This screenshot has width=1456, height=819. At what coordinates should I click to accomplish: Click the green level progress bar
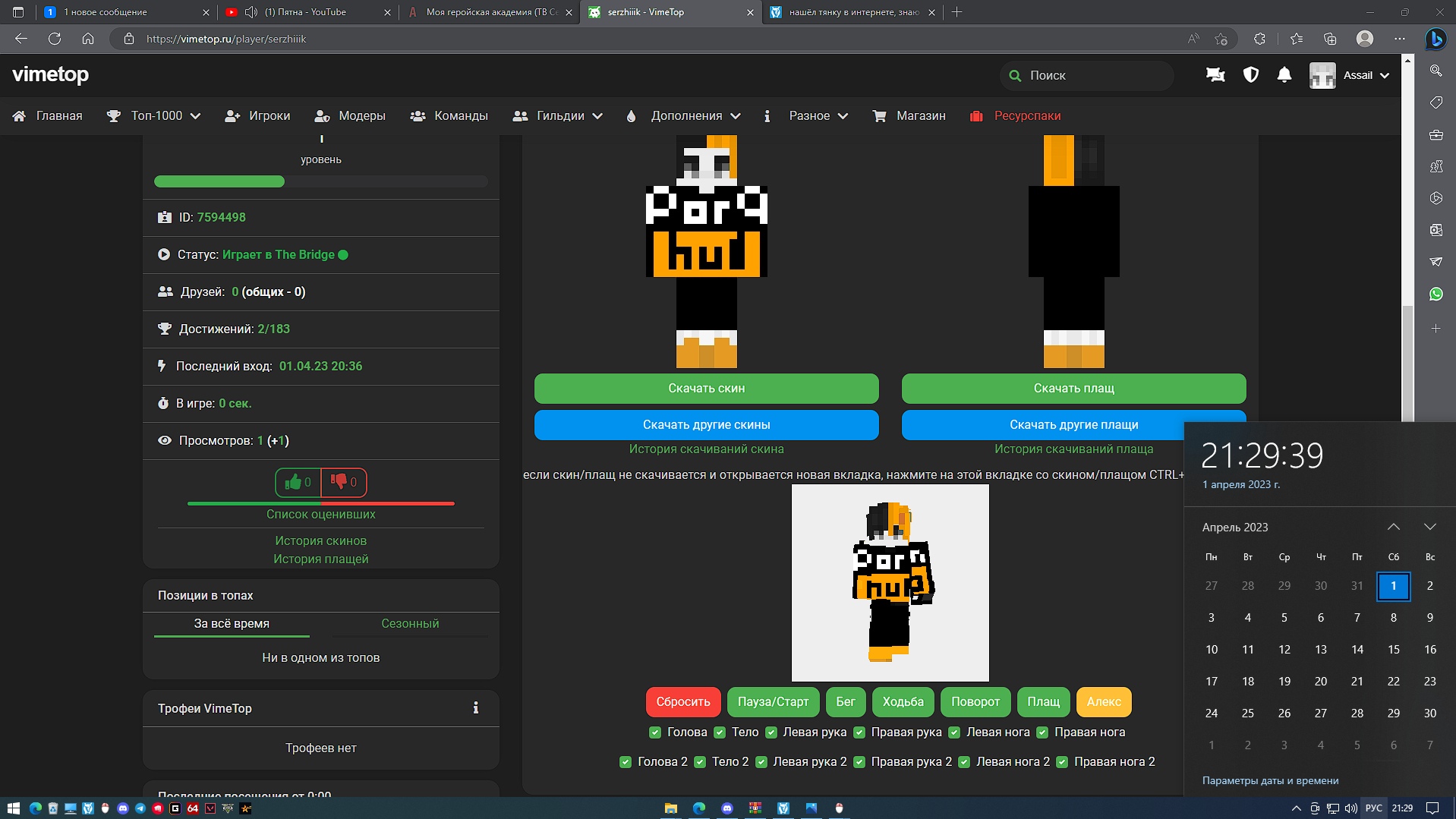point(219,181)
